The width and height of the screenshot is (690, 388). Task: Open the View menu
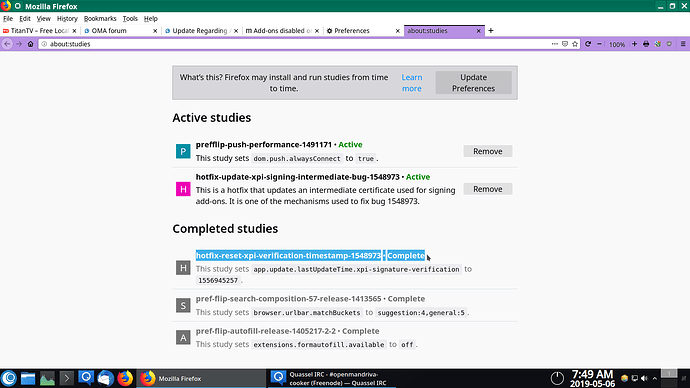(43, 18)
